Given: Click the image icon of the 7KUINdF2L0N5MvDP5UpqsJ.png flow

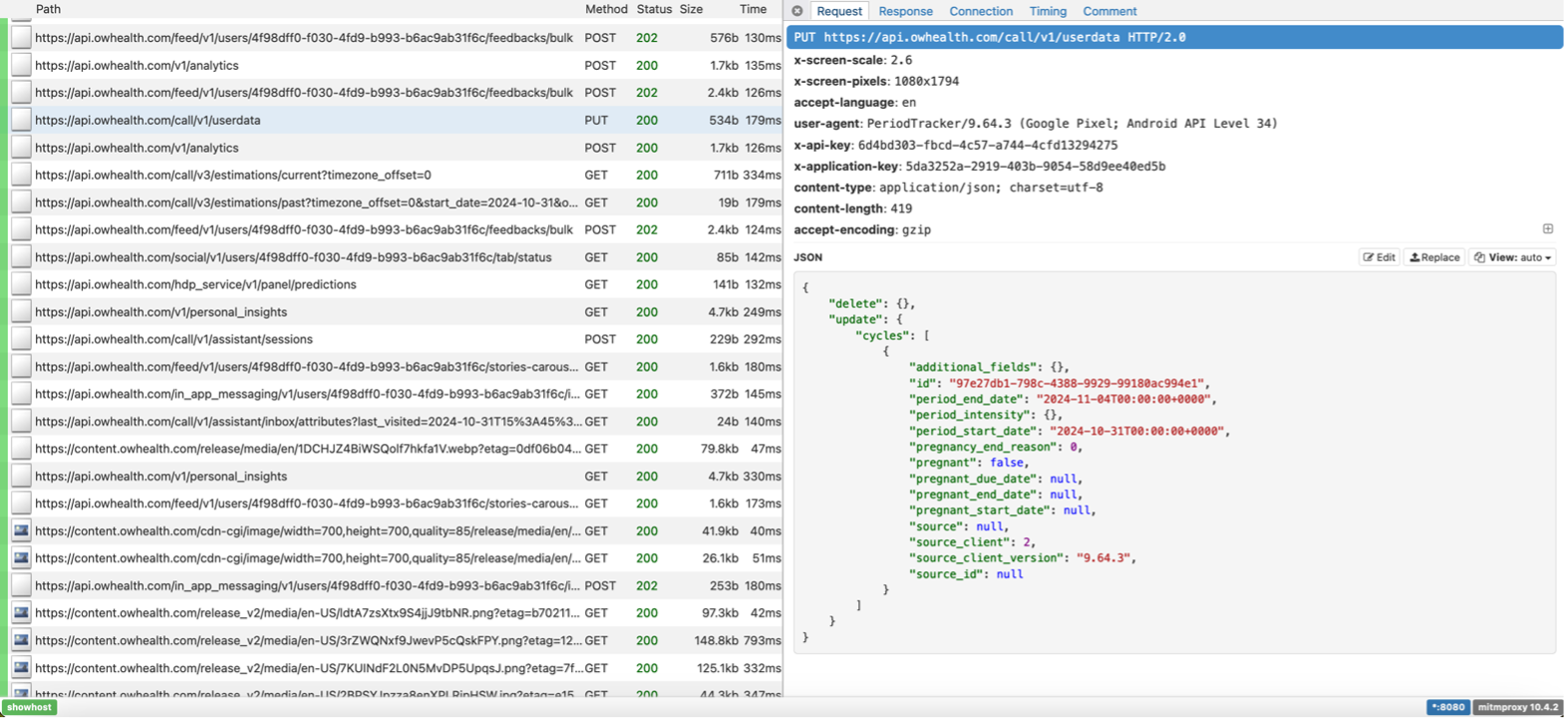Looking at the screenshot, I should 21,668.
